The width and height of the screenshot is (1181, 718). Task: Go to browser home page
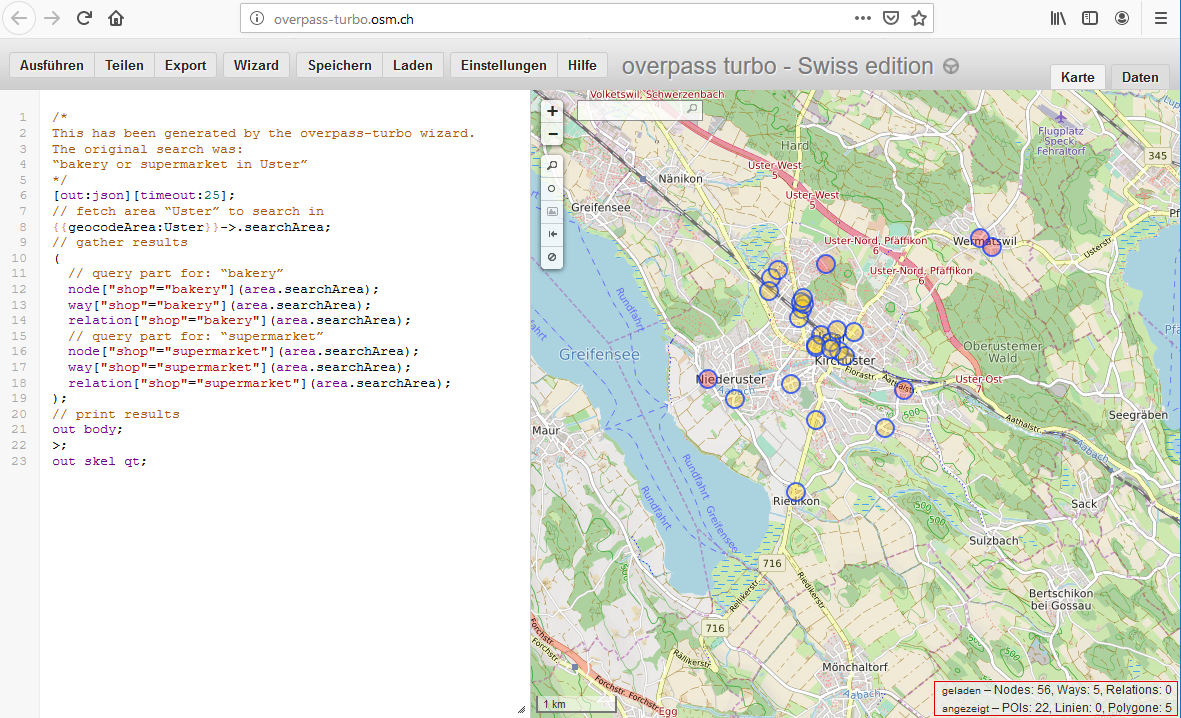(116, 18)
